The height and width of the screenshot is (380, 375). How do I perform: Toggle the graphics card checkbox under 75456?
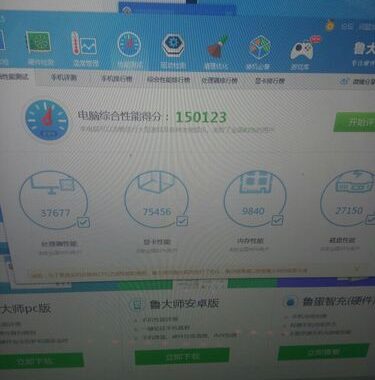[x=182, y=221]
